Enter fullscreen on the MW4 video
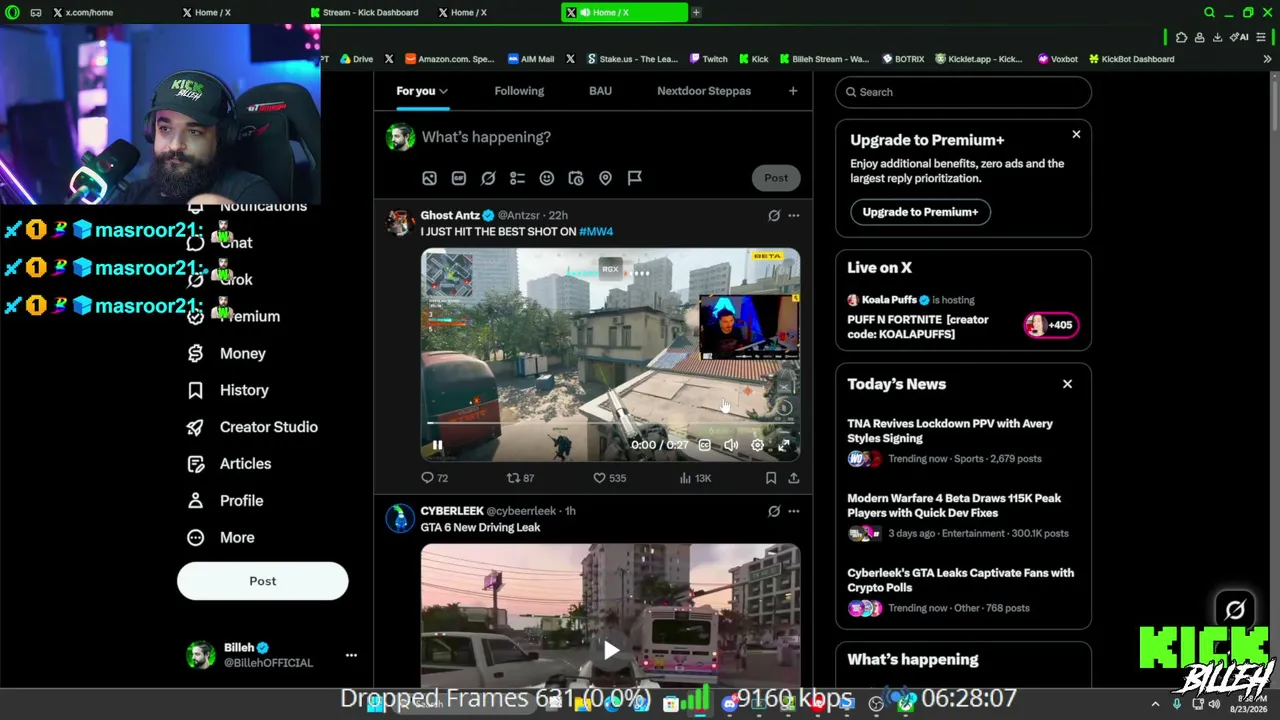 point(784,445)
